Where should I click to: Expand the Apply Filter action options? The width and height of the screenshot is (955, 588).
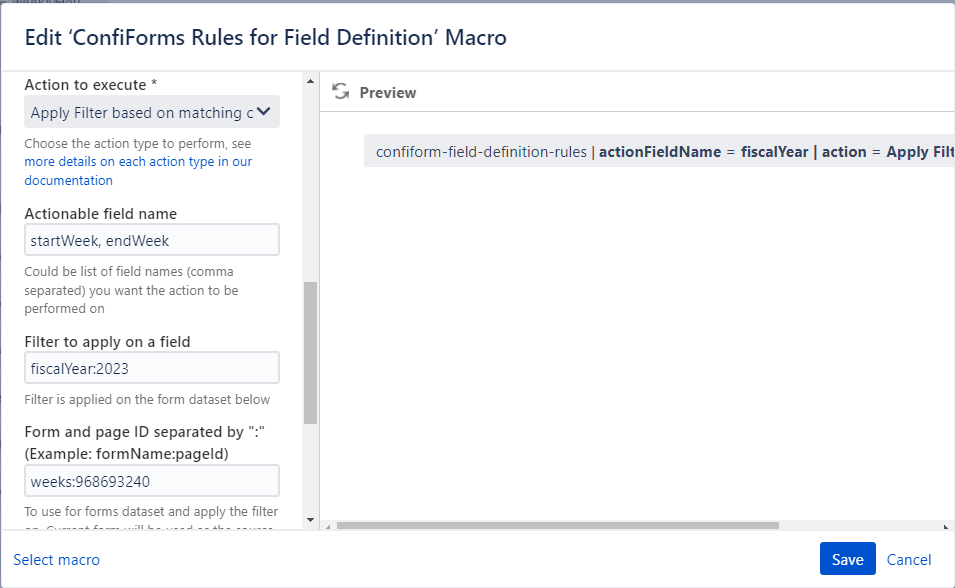point(151,111)
